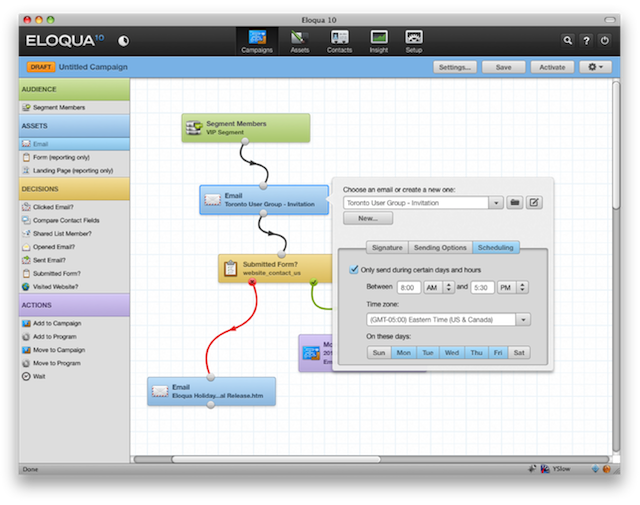Open the email selection dropdown arrow
The width and height of the screenshot is (640, 505).
[496, 202]
